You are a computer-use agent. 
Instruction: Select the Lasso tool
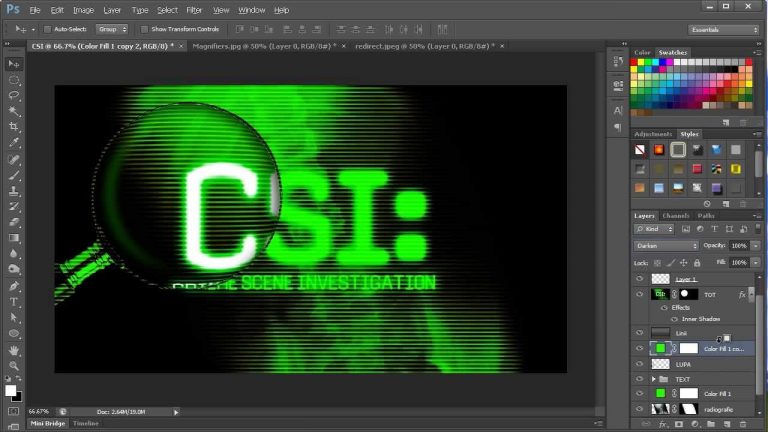pyautogui.click(x=14, y=96)
